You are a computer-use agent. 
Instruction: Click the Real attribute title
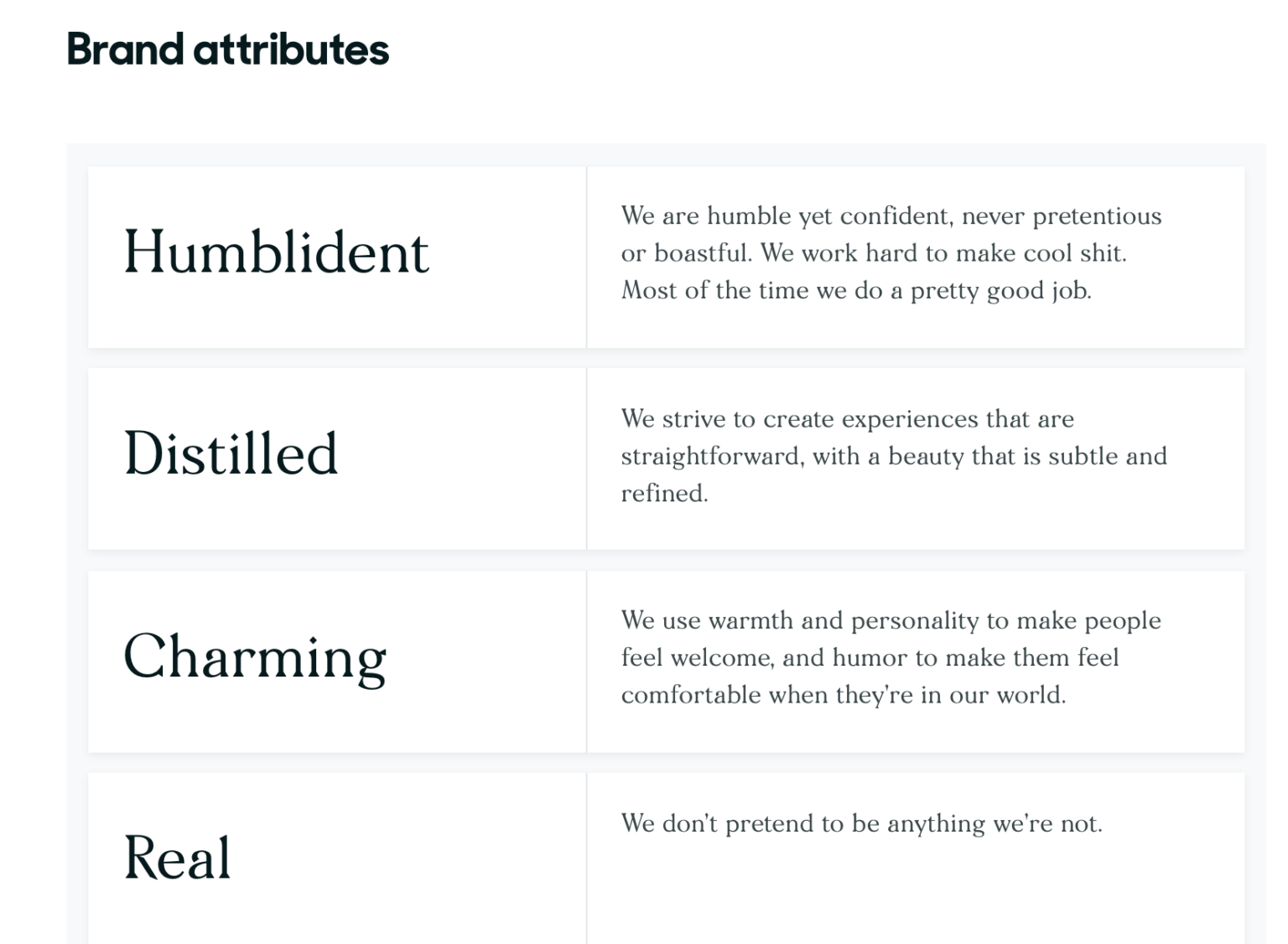pyautogui.click(x=177, y=858)
